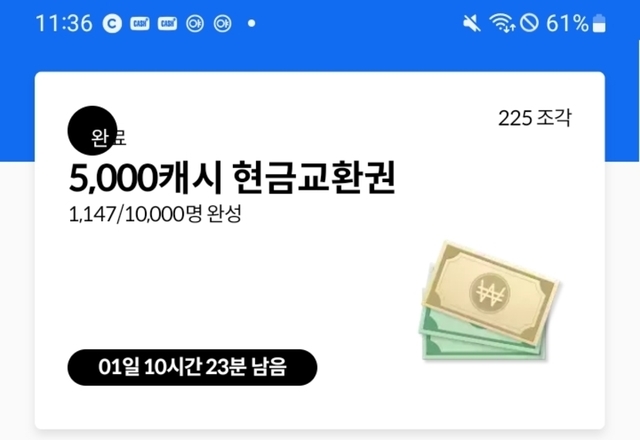Tap the 01일 10시간 23분 남음 pill
The height and width of the screenshot is (440, 640).
192,367
